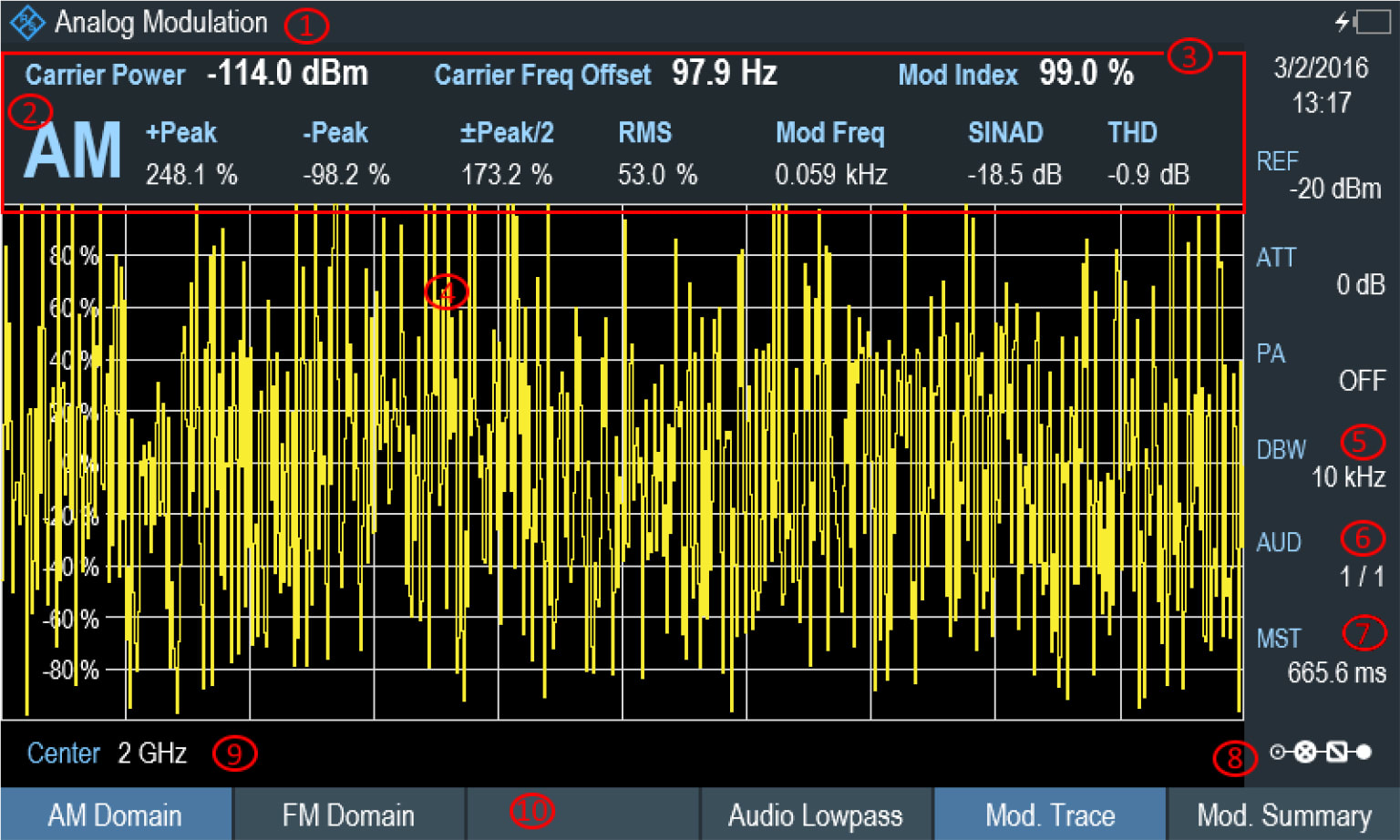
Task: Click the -80 % axis label on the trace
Action: click(71, 671)
